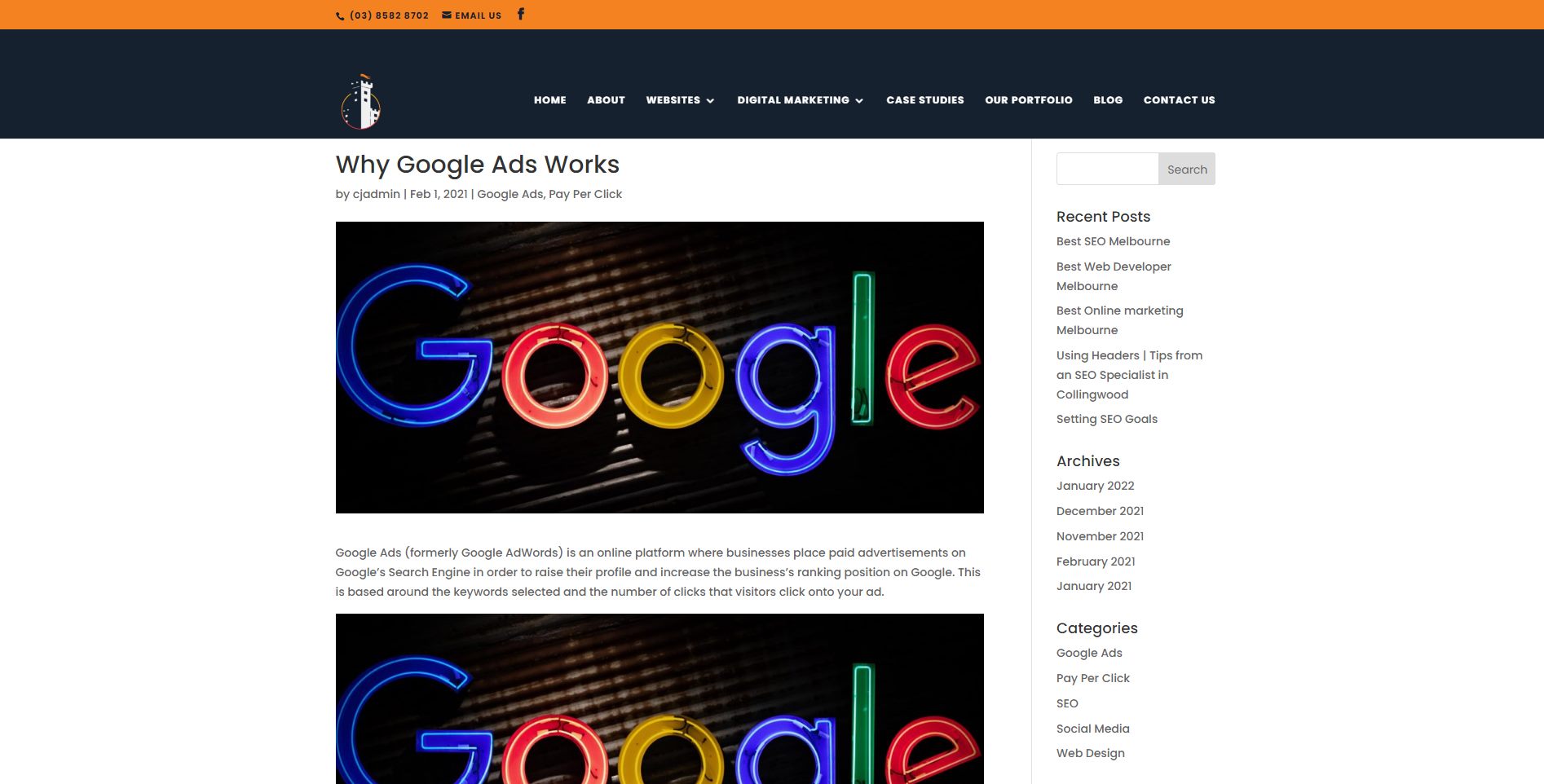
Task: Open recent post Best SEO Melbourne
Action: pos(1113,241)
